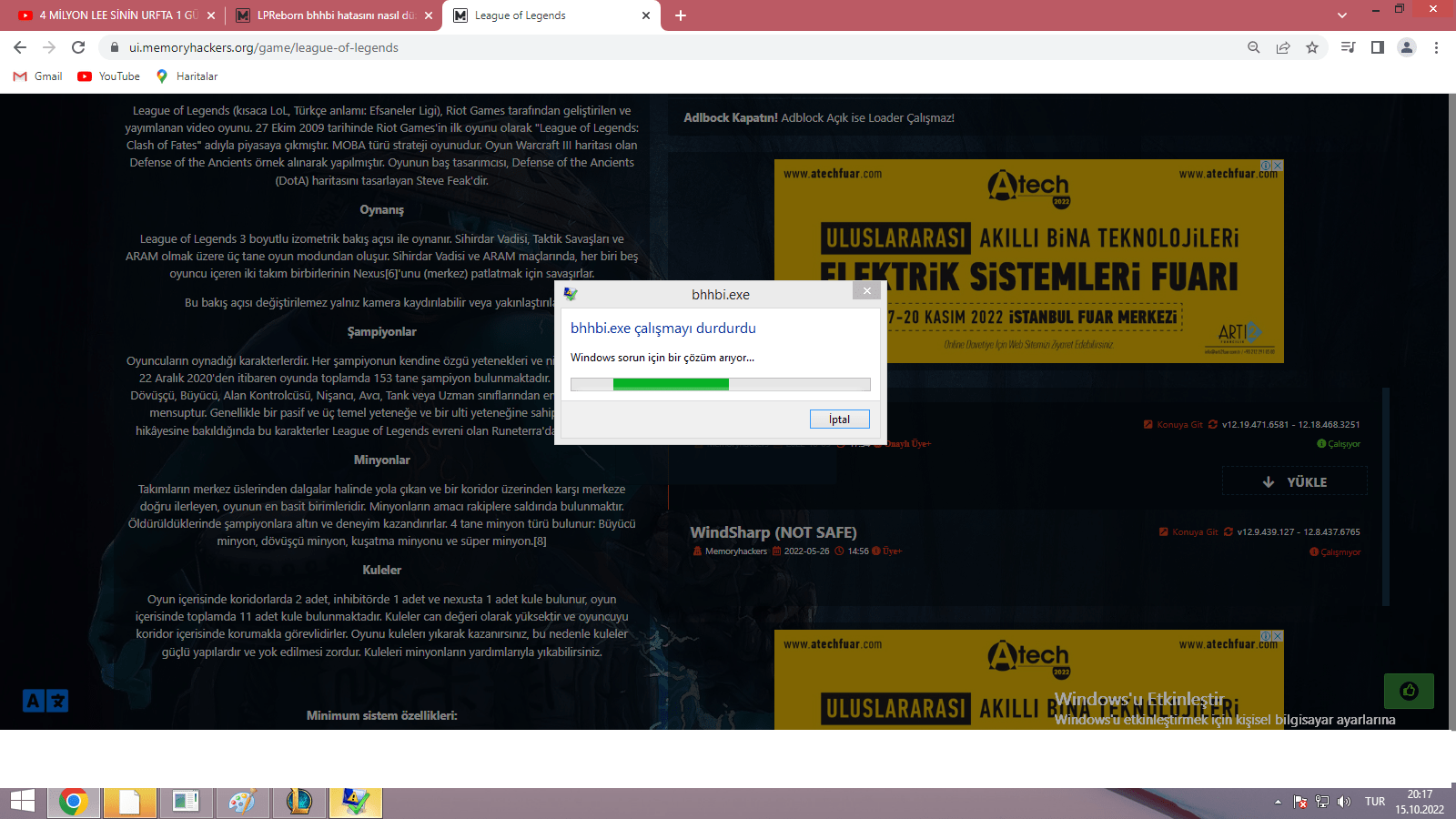The width and height of the screenshot is (1456, 819).
Task: Toggle the Chrome side panel
Action: click(x=1378, y=47)
